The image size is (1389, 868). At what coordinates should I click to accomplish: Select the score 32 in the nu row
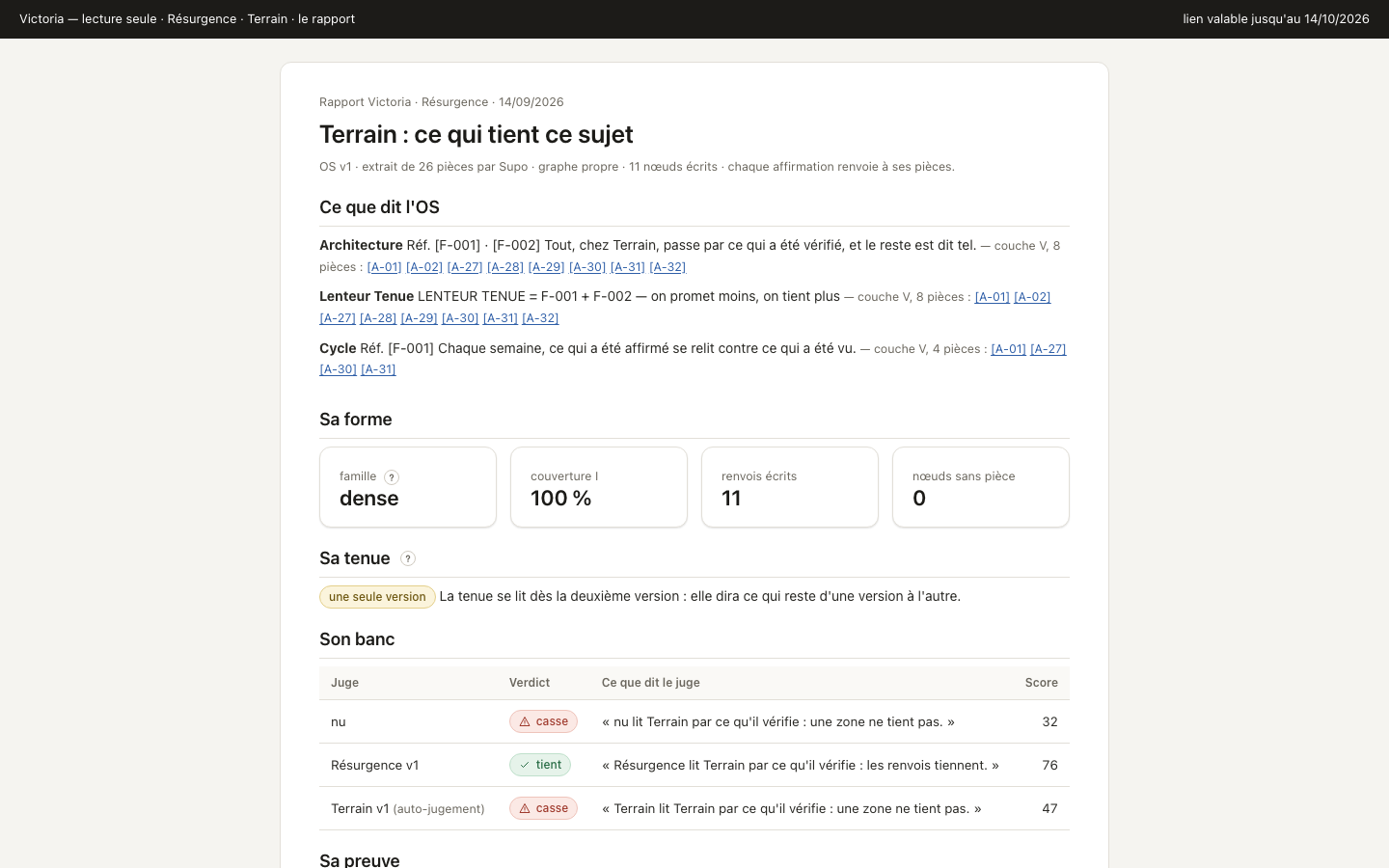(x=1049, y=721)
